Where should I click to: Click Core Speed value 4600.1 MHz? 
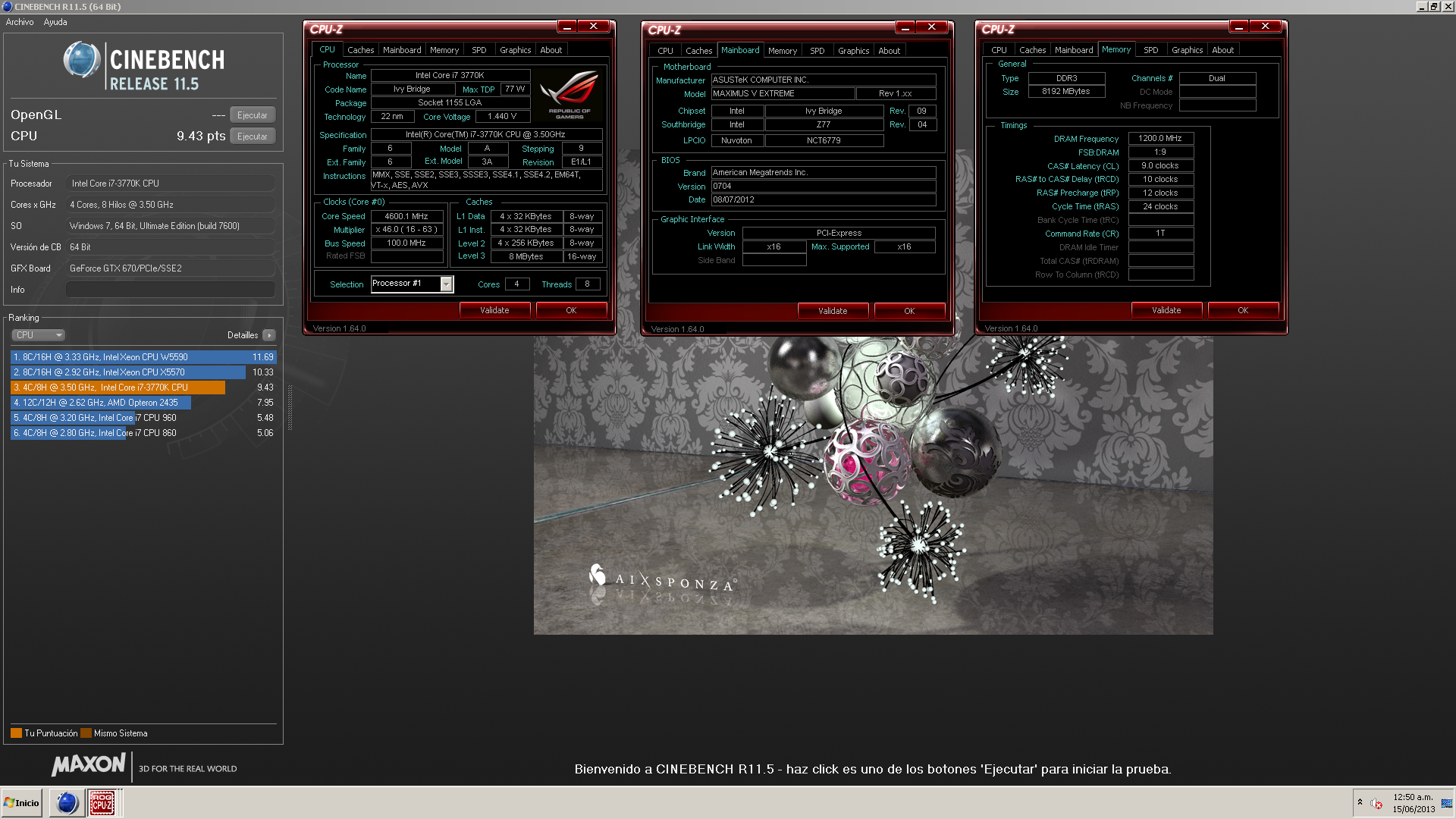(406, 216)
